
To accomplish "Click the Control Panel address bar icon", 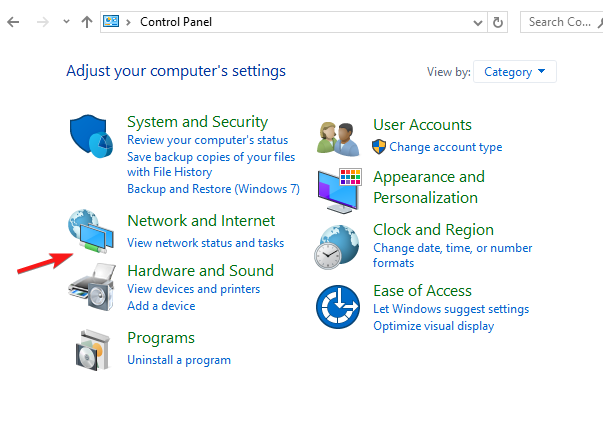I will point(111,22).
